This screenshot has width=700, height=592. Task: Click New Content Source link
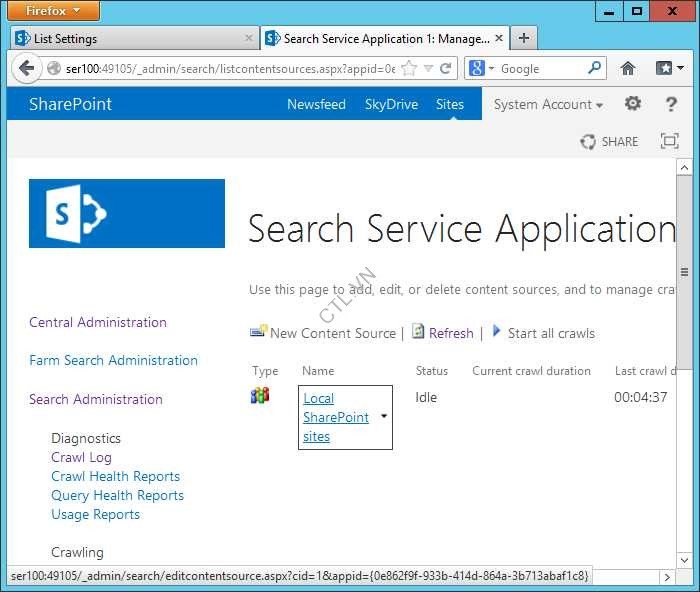[x=332, y=333]
